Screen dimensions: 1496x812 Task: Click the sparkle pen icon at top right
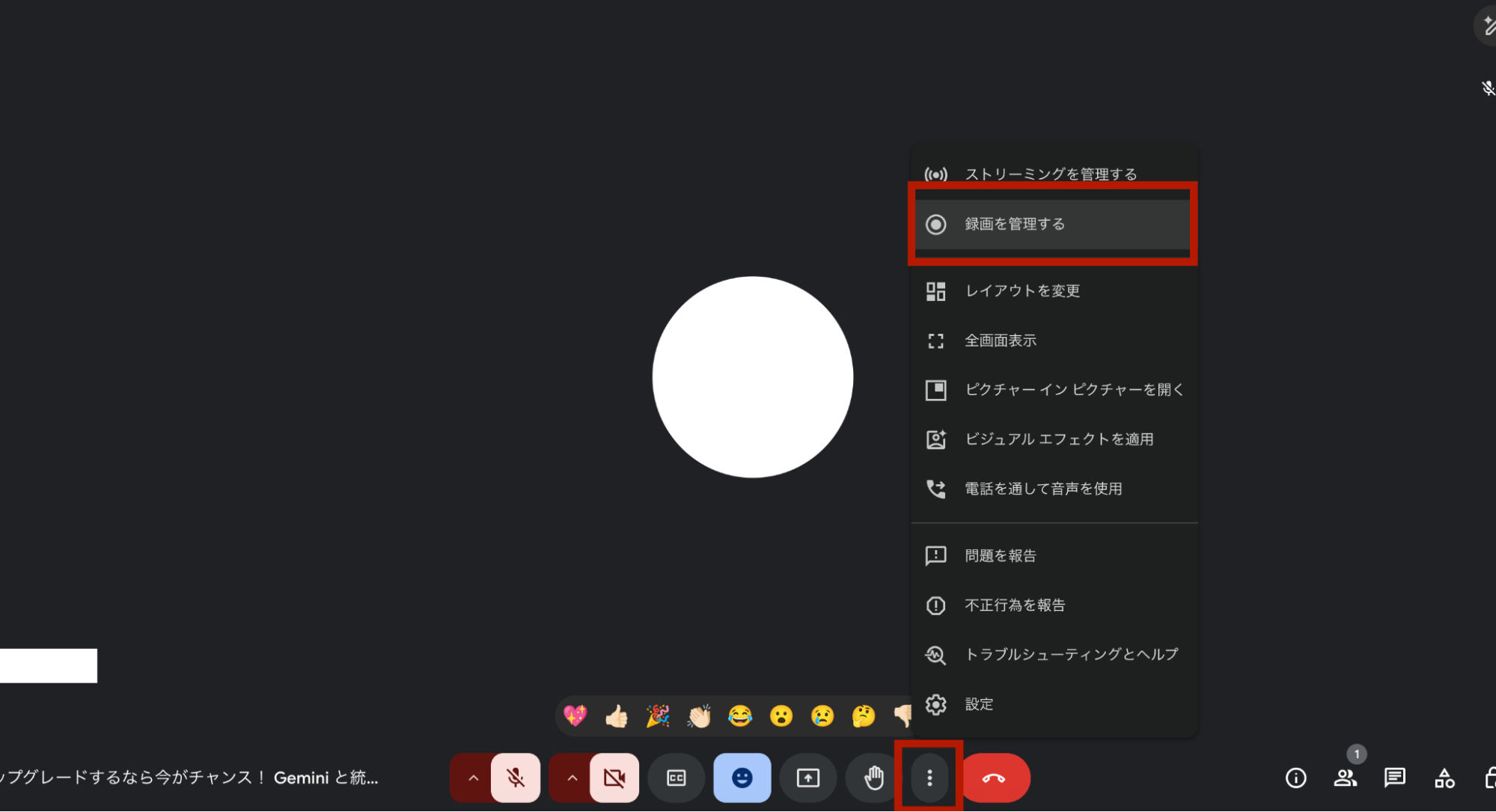1487,27
